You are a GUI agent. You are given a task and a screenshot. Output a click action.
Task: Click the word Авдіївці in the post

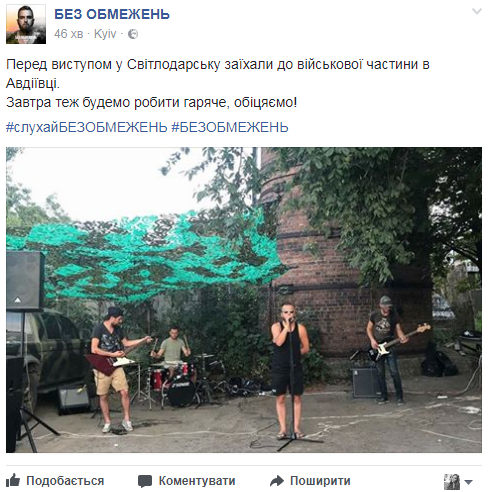point(33,83)
